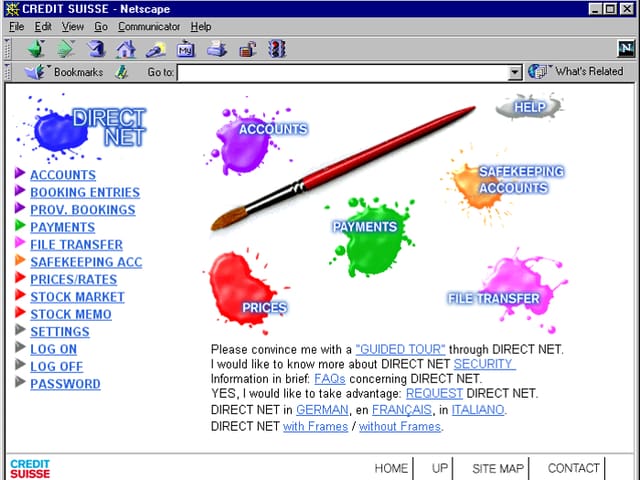Open the Search flashlight icon
This screenshot has width=640, height=480.
(156, 50)
